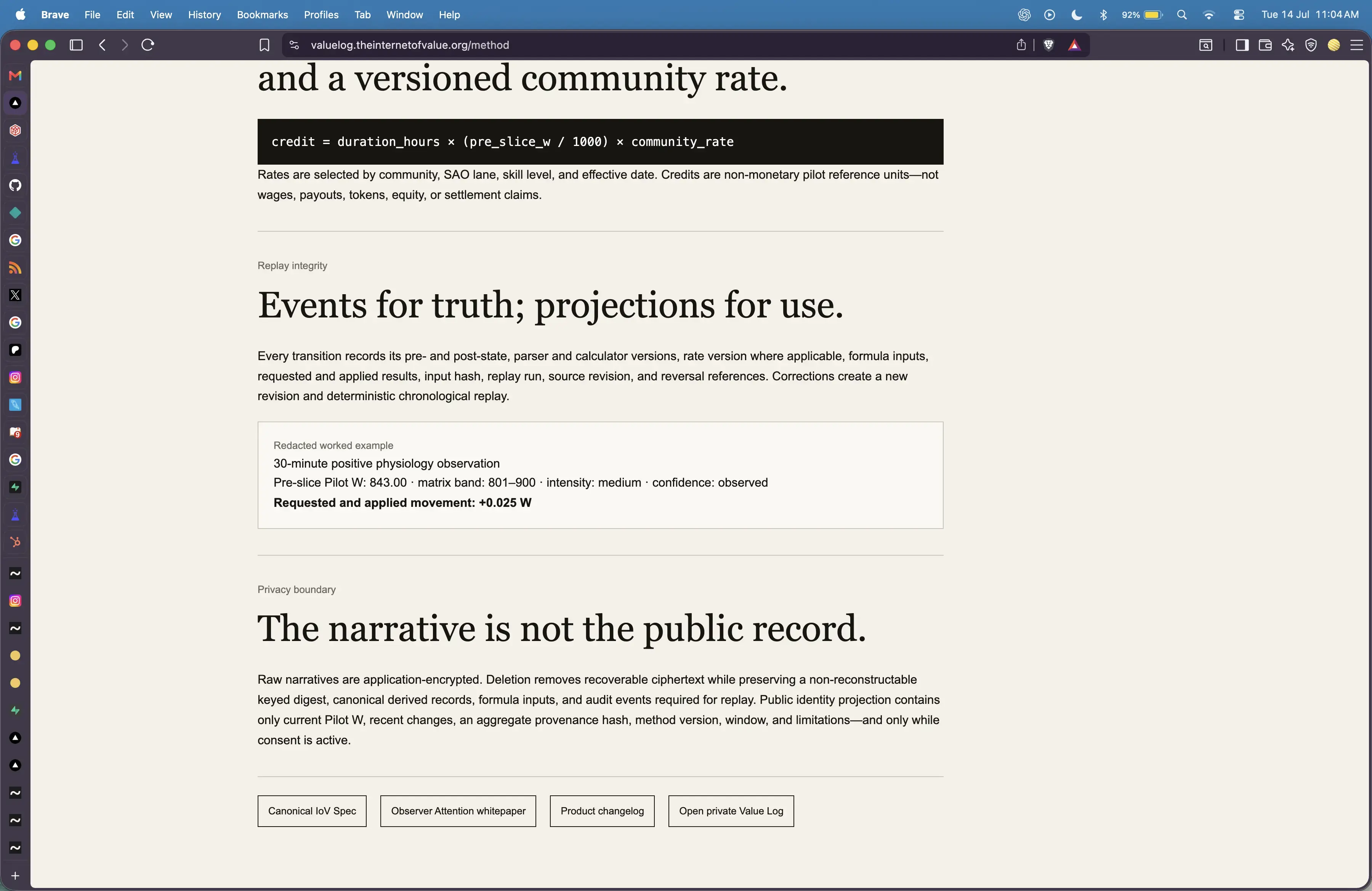Open Brave Shields lion icon

click(x=1048, y=45)
